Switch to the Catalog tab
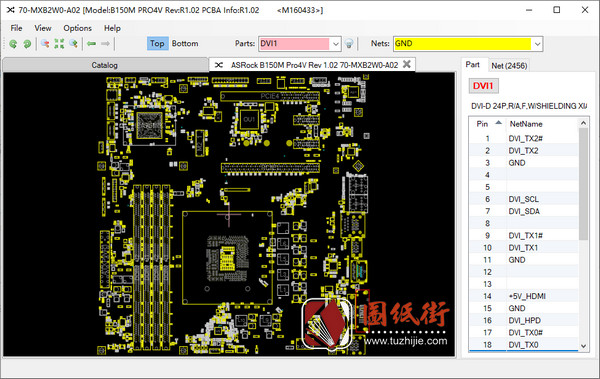Viewport: 600px width, 379px height. tap(104, 65)
